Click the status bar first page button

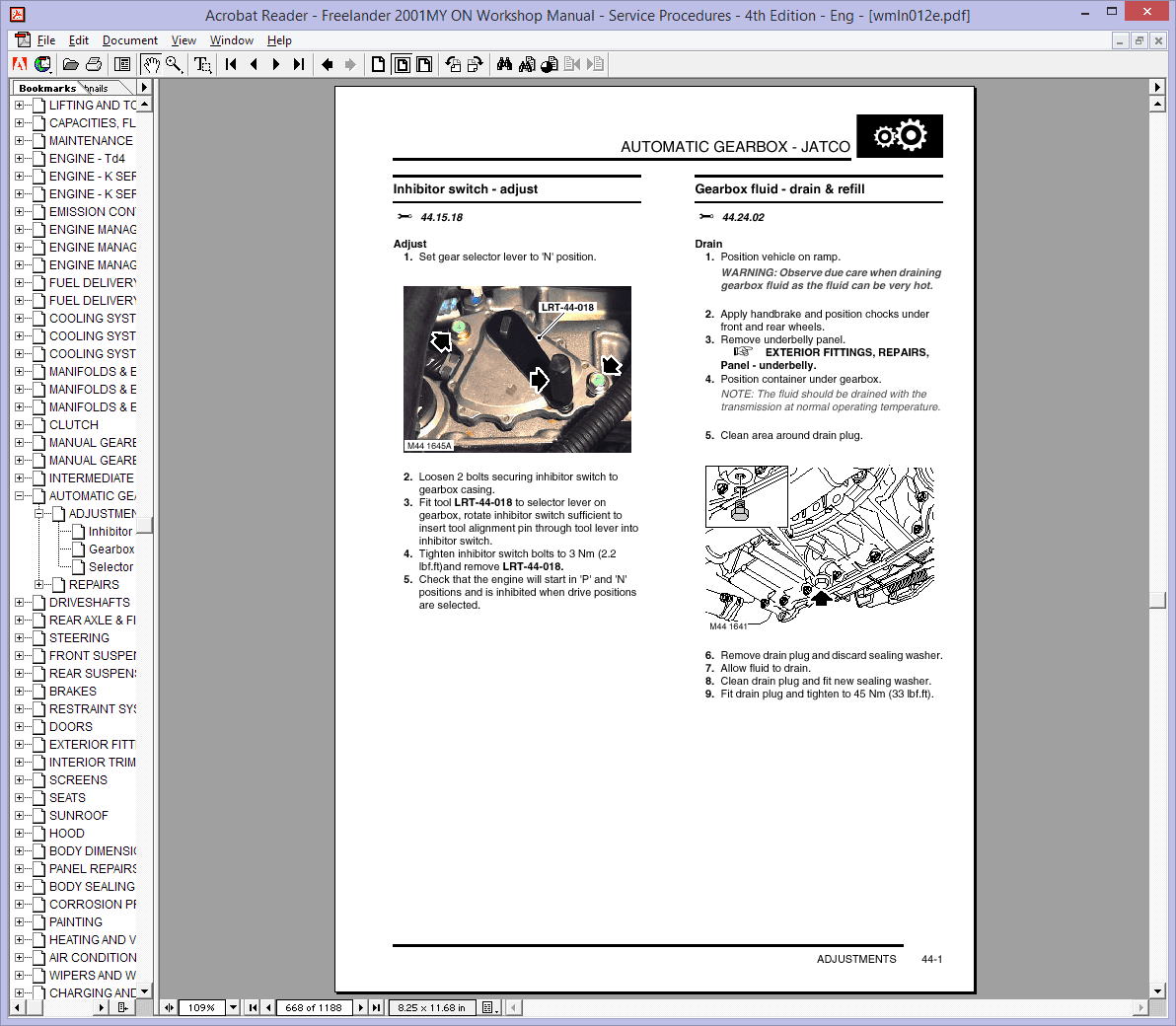pyautogui.click(x=253, y=1007)
